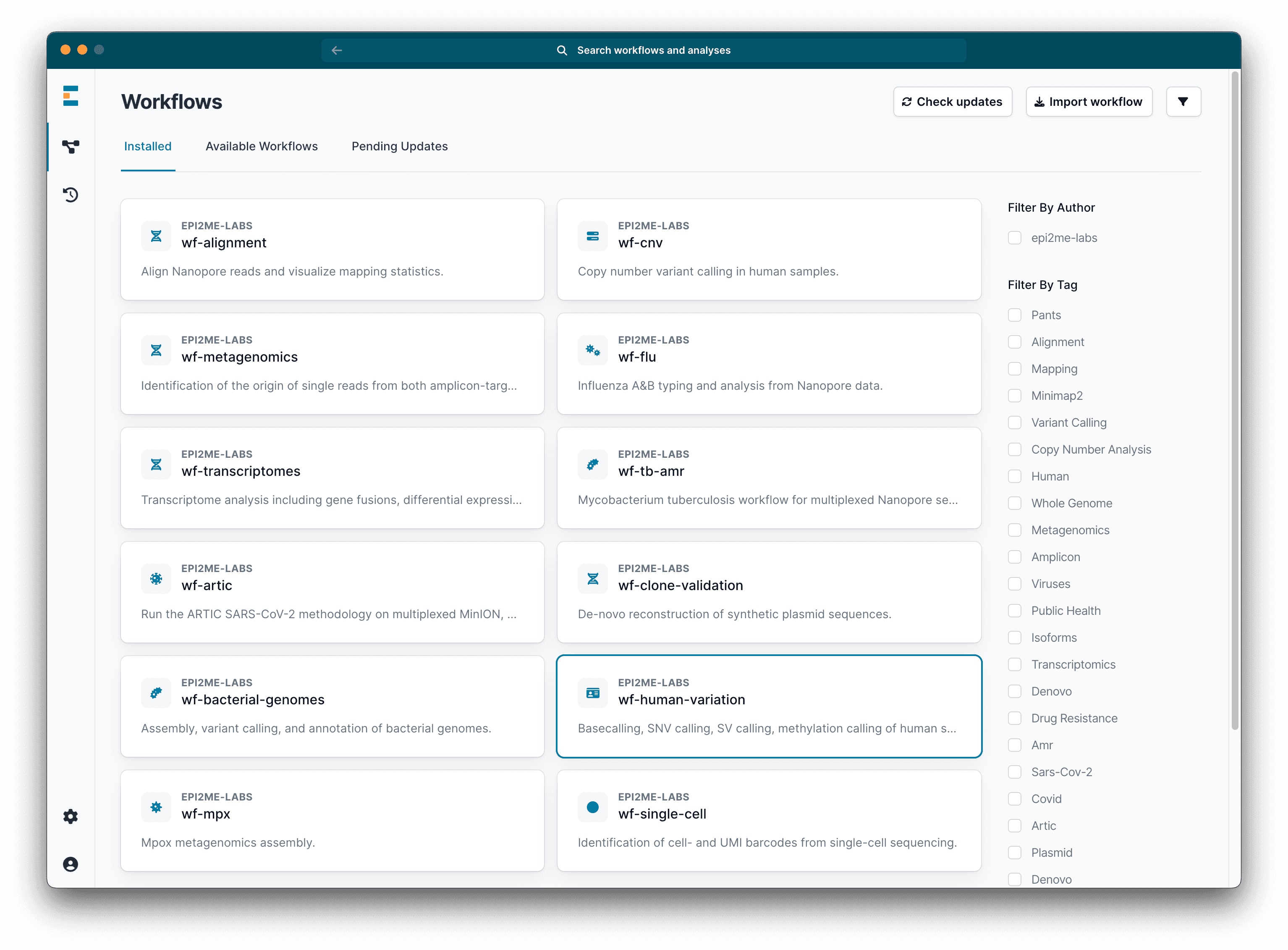Click the Import workflow button

(x=1089, y=102)
